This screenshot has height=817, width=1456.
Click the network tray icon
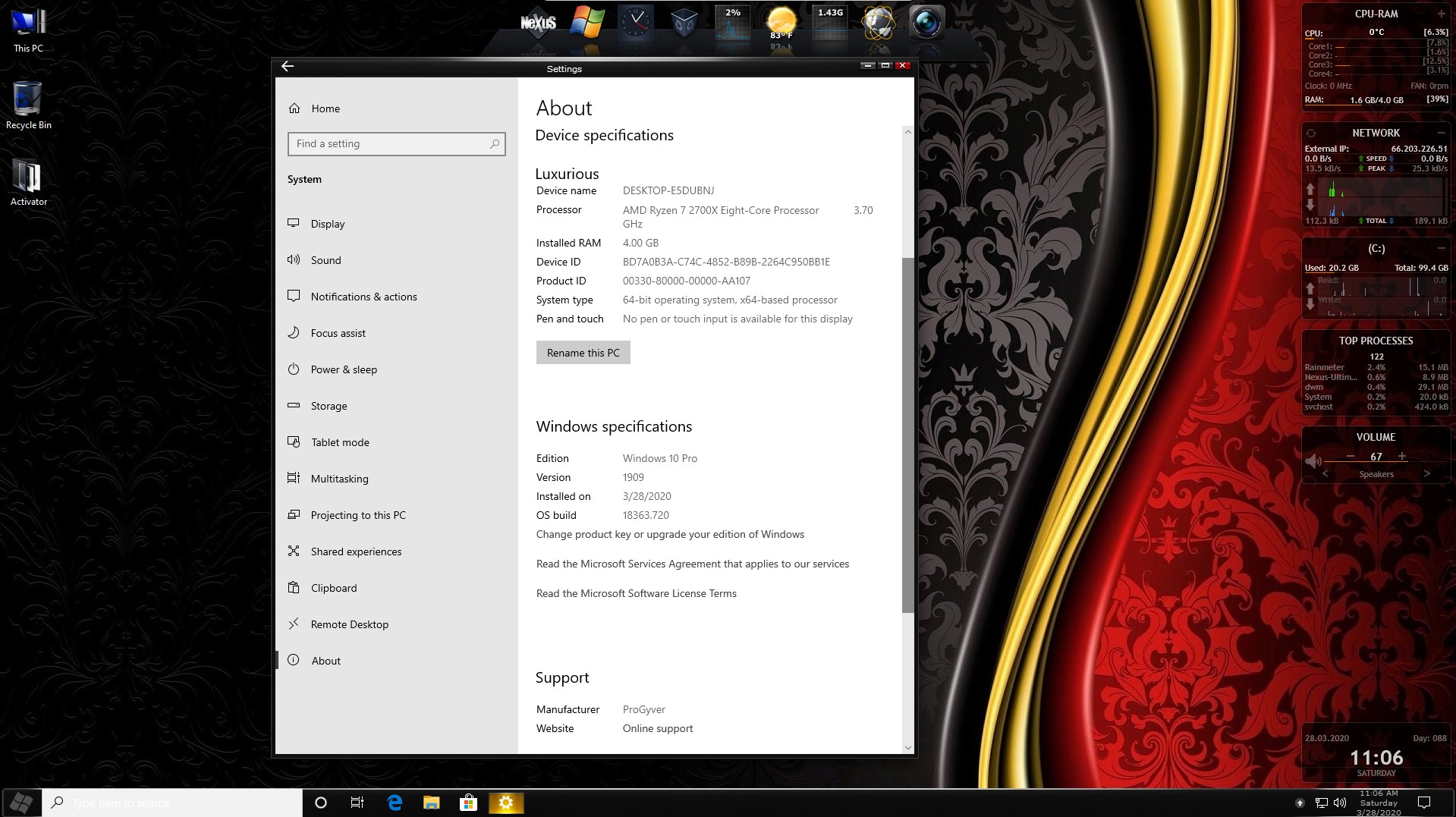pos(1321,803)
